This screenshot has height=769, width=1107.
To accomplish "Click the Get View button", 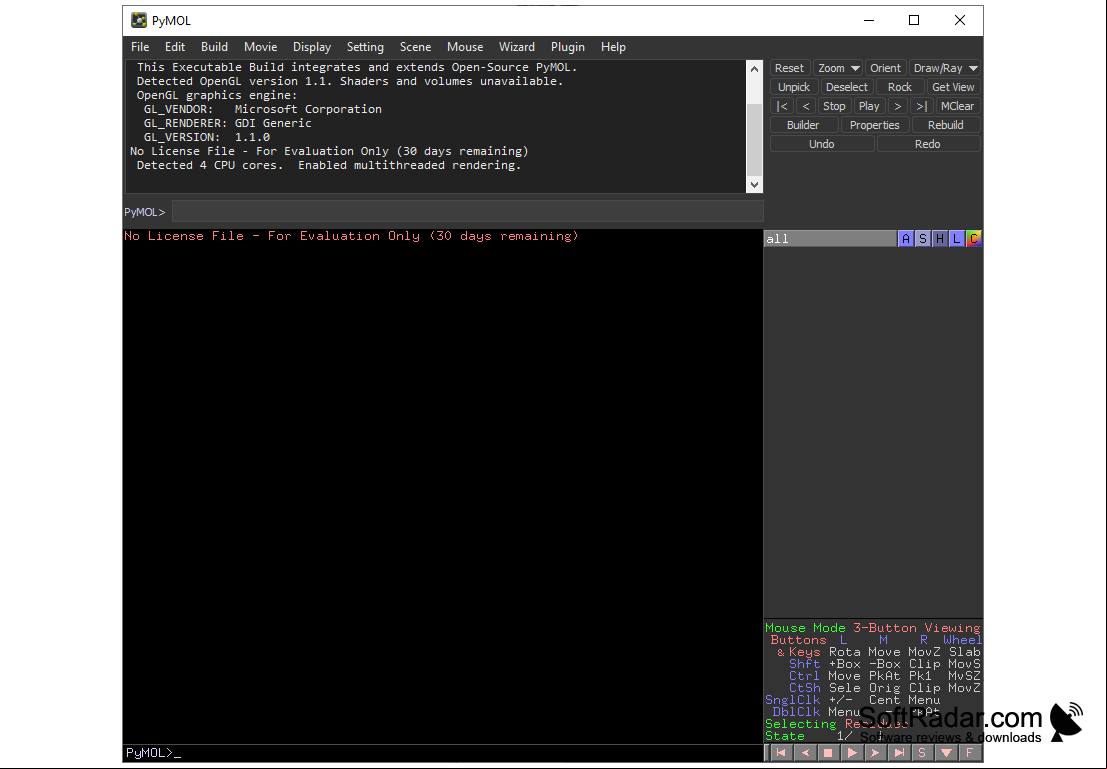I will click(953, 87).
